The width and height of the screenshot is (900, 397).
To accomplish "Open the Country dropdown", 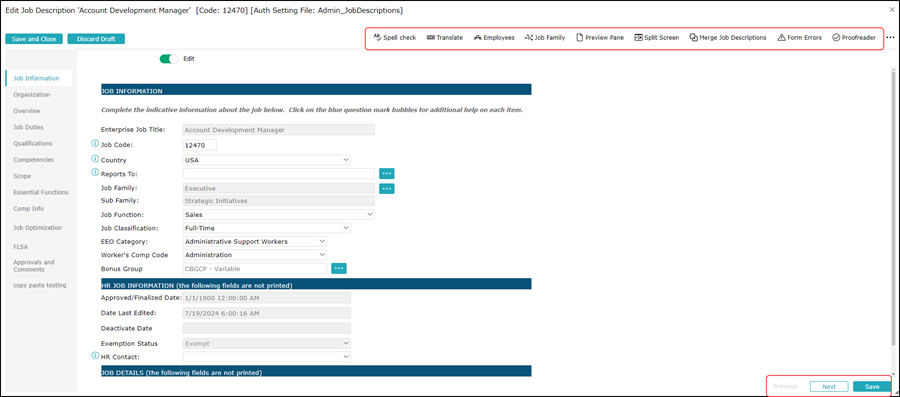I will click(266, 159).
